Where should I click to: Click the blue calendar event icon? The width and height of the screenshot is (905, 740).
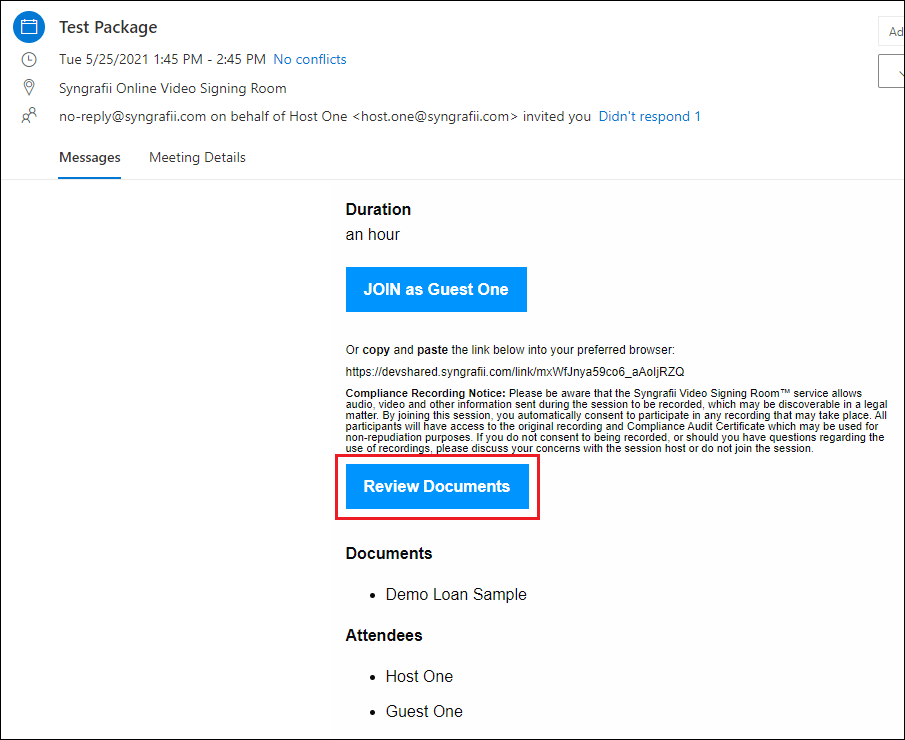click(28, 26)
